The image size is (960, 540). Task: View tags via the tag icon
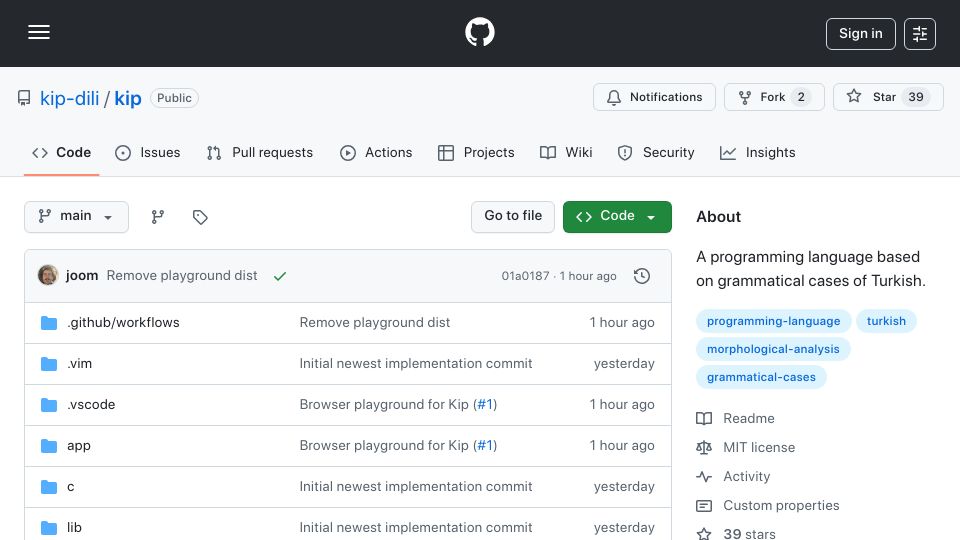(x=200, y=217)
